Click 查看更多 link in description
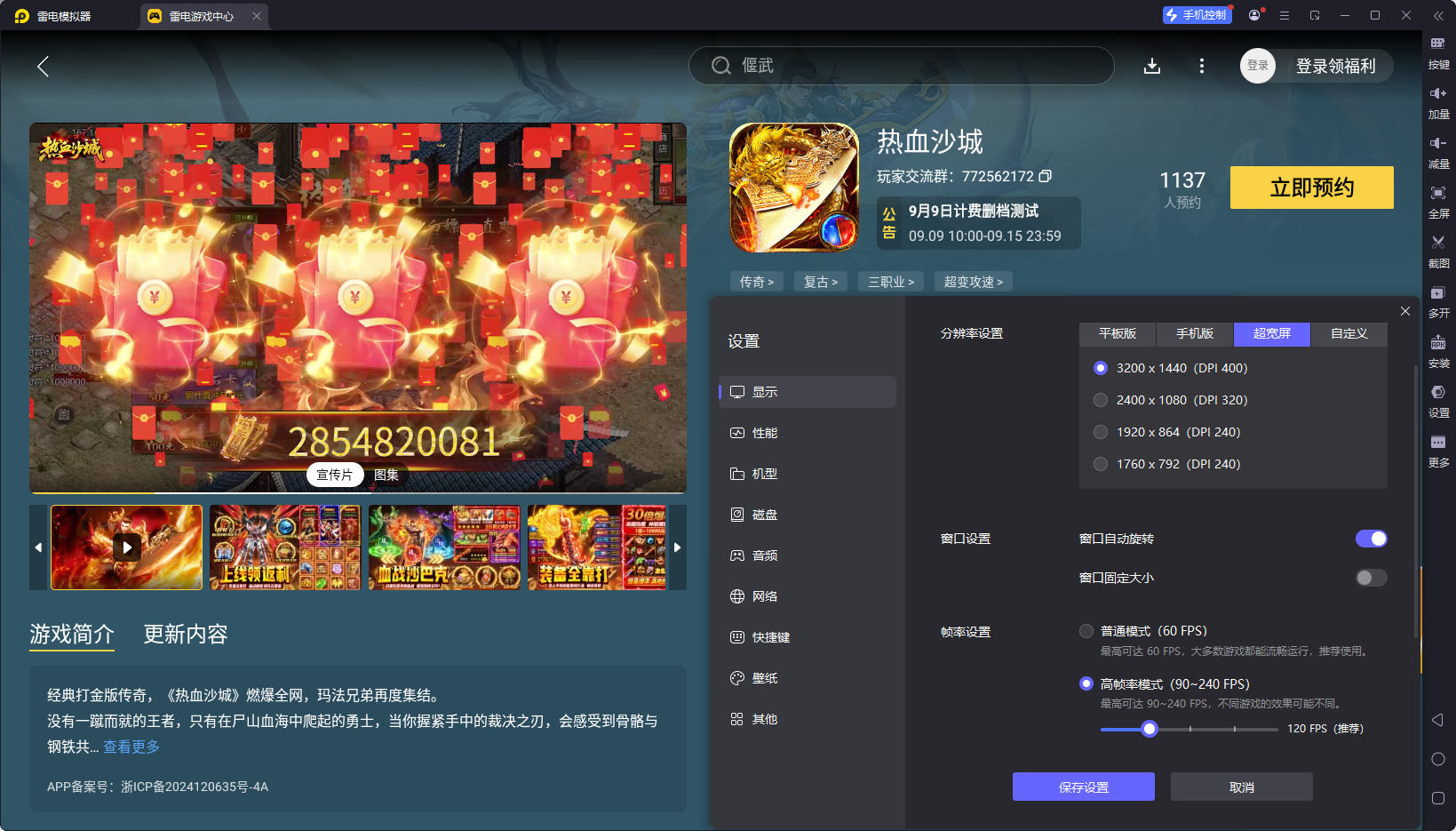The image size is (1456, 831). coord(131,747)
